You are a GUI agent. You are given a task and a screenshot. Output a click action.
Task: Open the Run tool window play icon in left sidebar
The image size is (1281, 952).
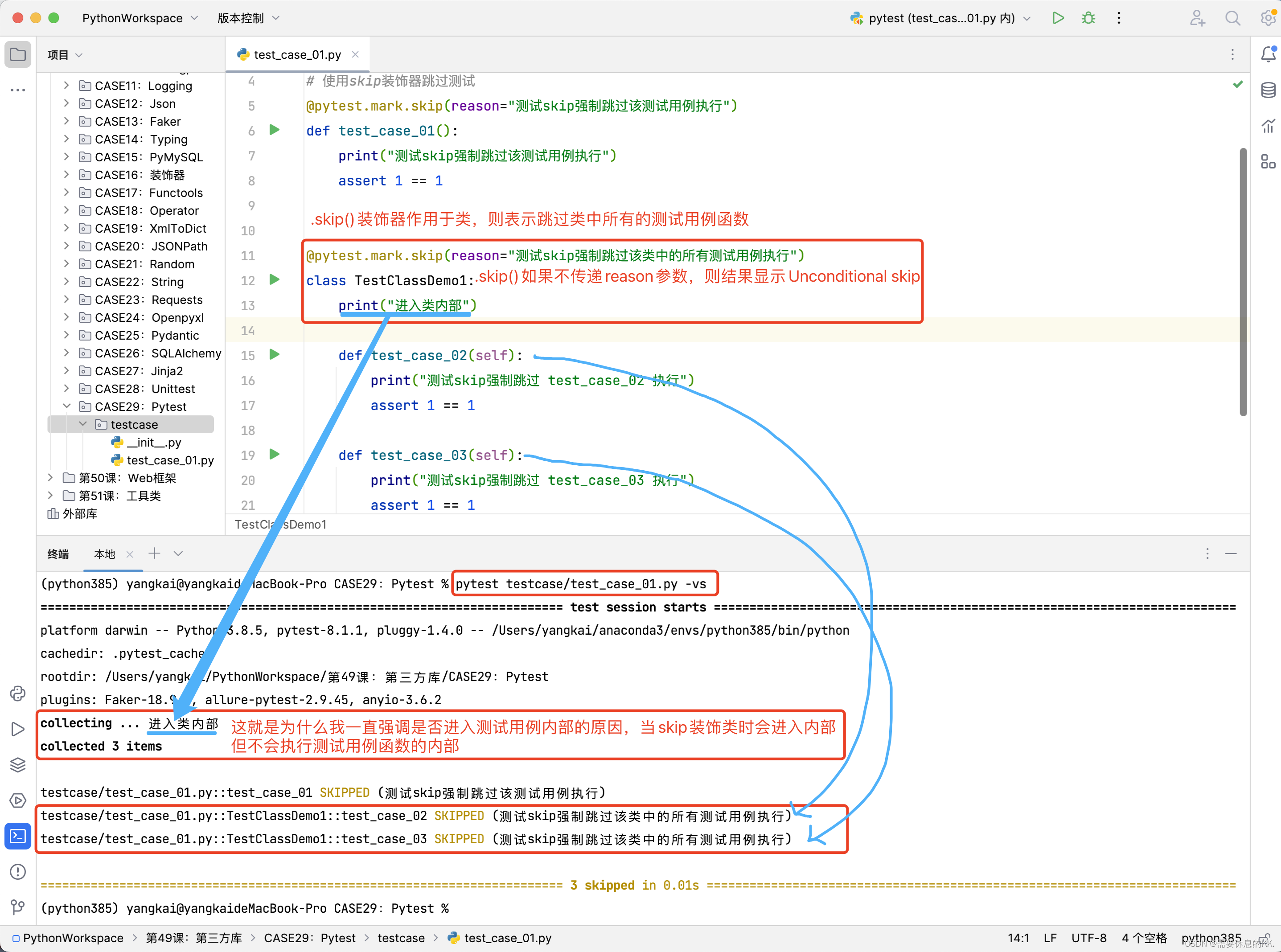point(18,729)
